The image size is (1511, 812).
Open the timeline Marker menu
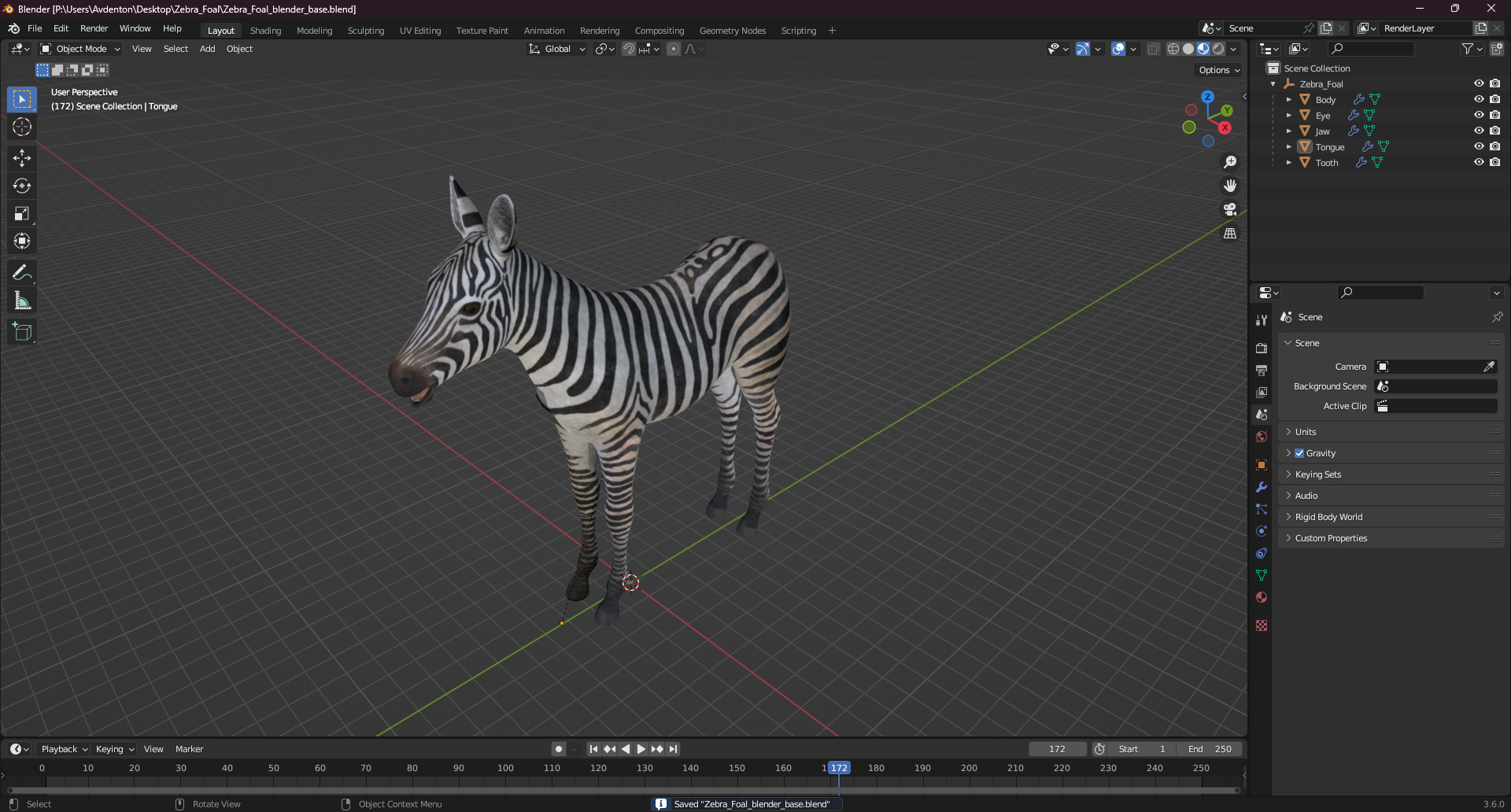pos(189,749)
